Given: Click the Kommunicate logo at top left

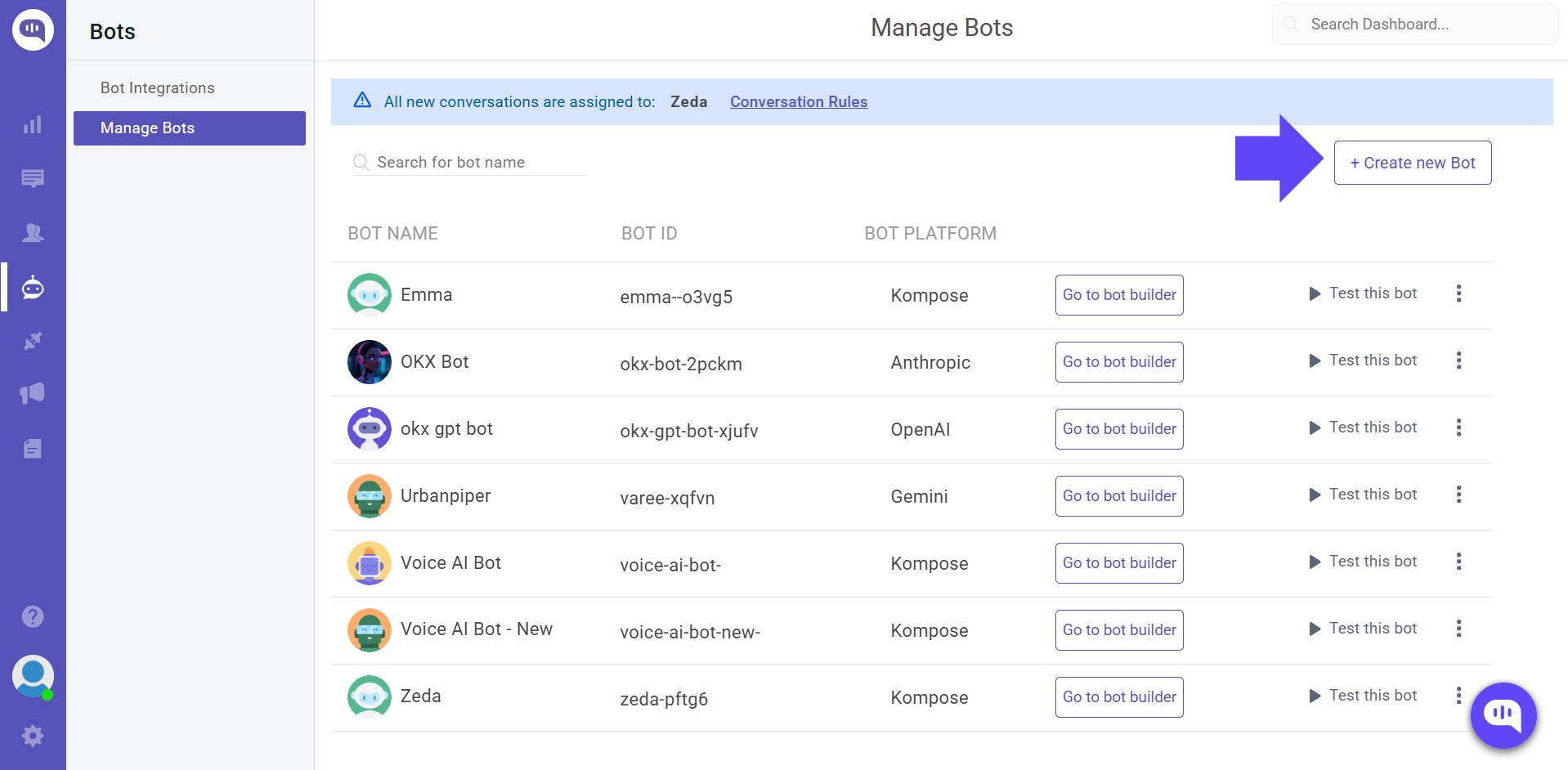Looking at the screenshot, I should (x=33, y=29).
